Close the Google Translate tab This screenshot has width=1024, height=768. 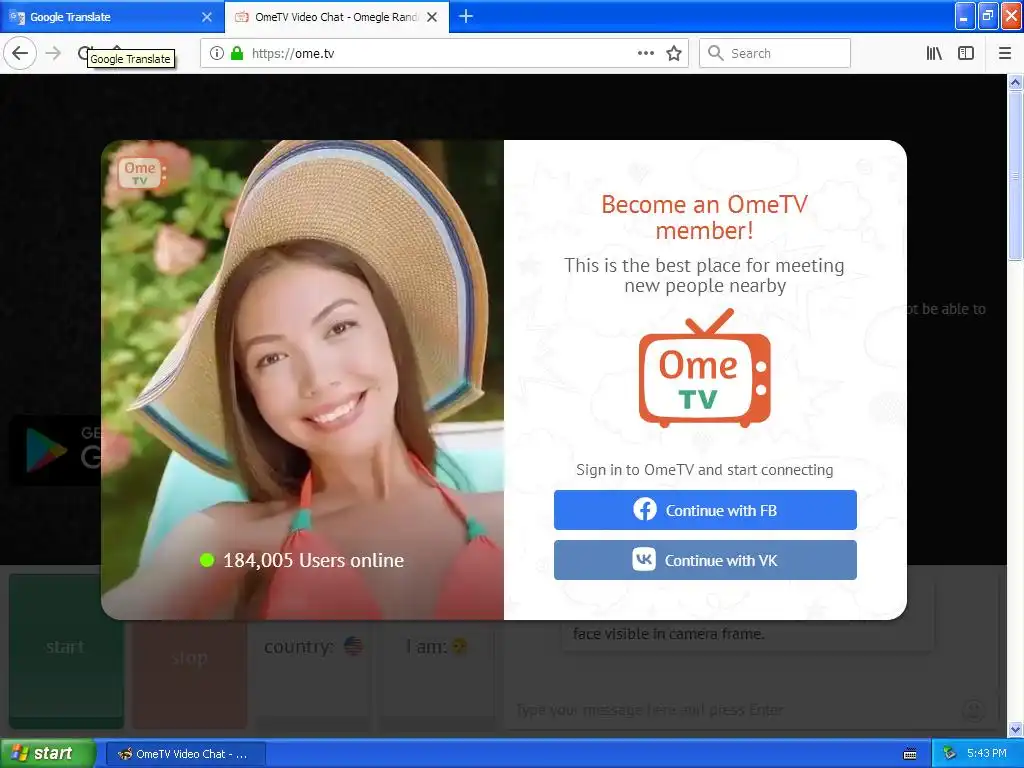pyautogui.click(x=206, y=17)
